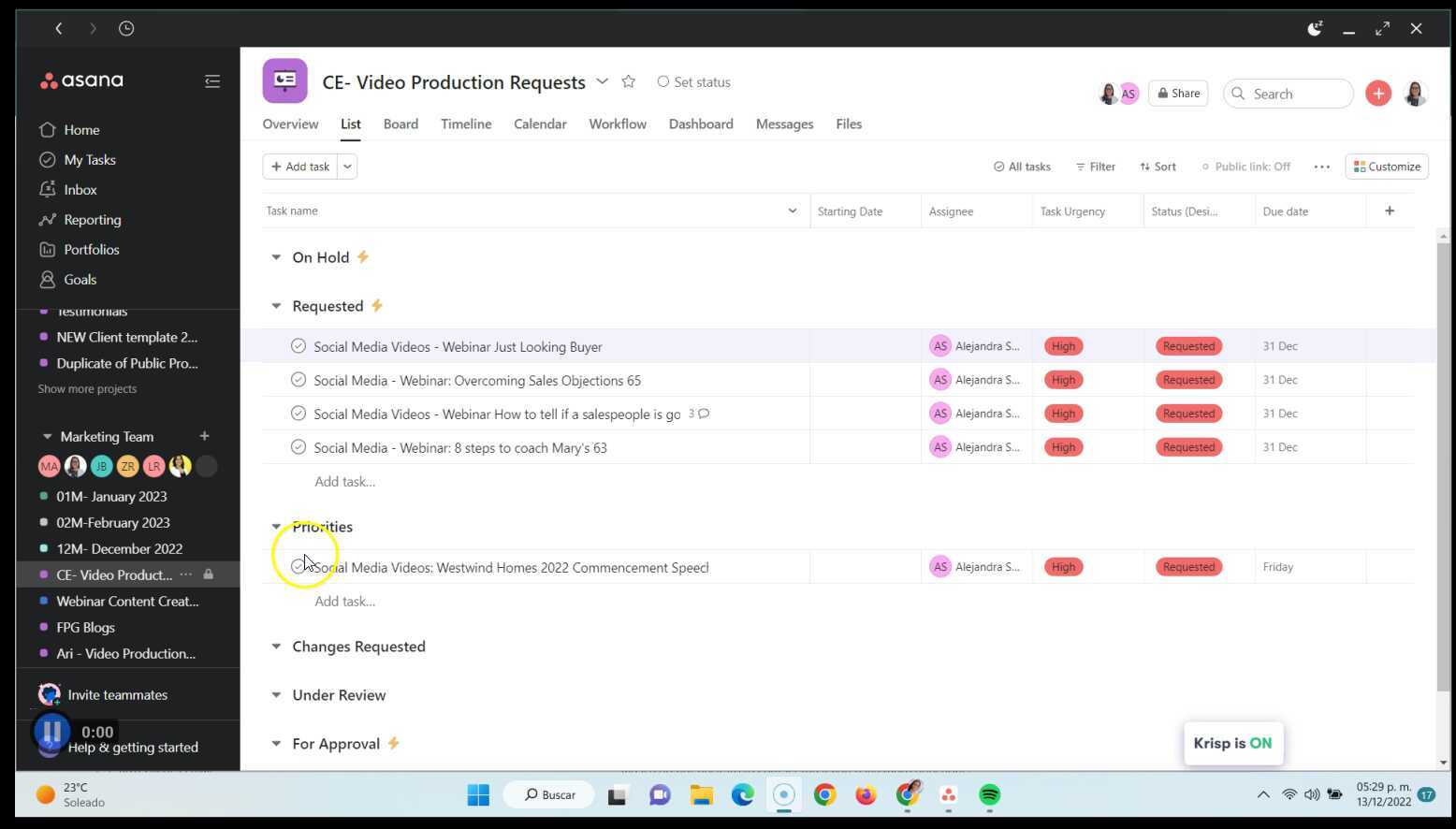Click the Customize button
The width and height of the screenshot is (1456, 829).
pyautogui.click(x=1387, y=167)
